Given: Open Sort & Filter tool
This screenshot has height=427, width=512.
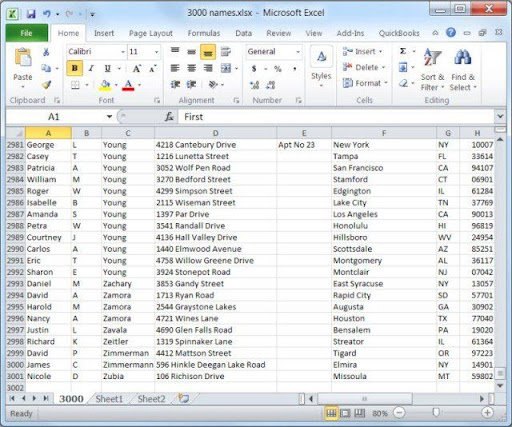Looking at the screenshot, I should [x=432, y=70].
